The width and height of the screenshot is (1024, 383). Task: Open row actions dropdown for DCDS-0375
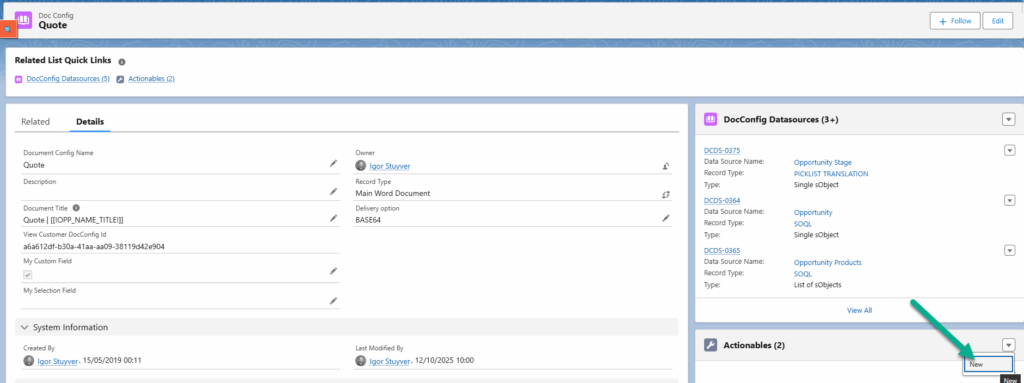(1009, 150)
